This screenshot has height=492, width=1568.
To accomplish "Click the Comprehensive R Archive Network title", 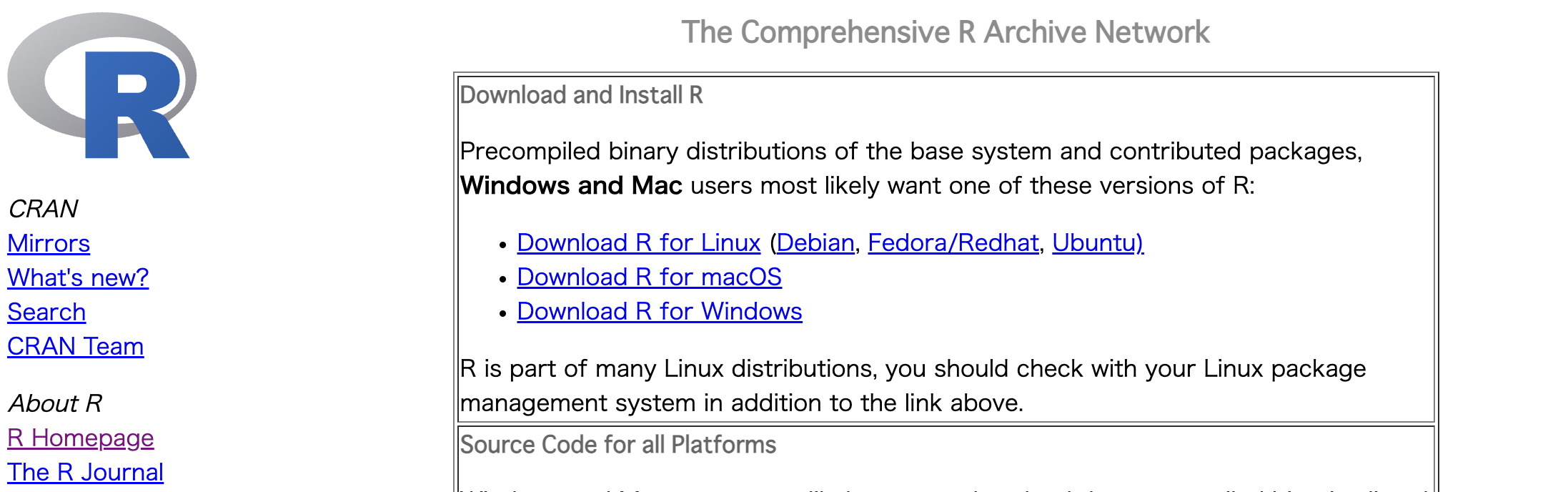I will point(946,32).
